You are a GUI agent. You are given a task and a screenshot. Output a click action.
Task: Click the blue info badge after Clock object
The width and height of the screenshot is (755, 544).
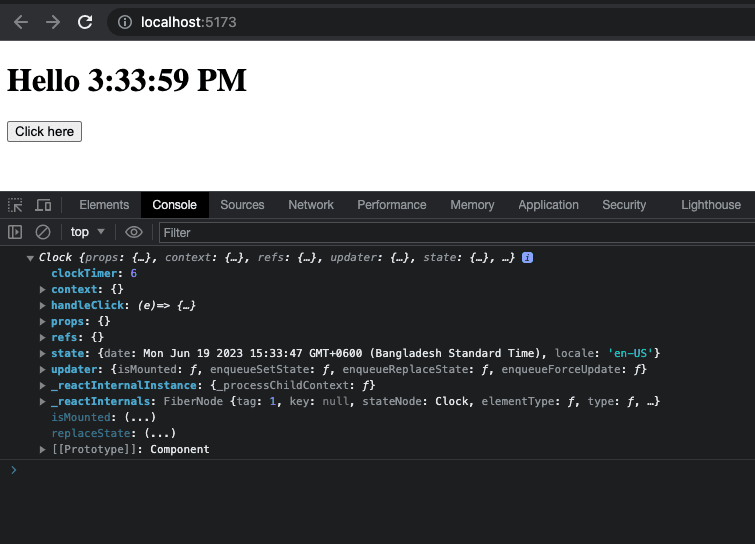pos(527,258)
